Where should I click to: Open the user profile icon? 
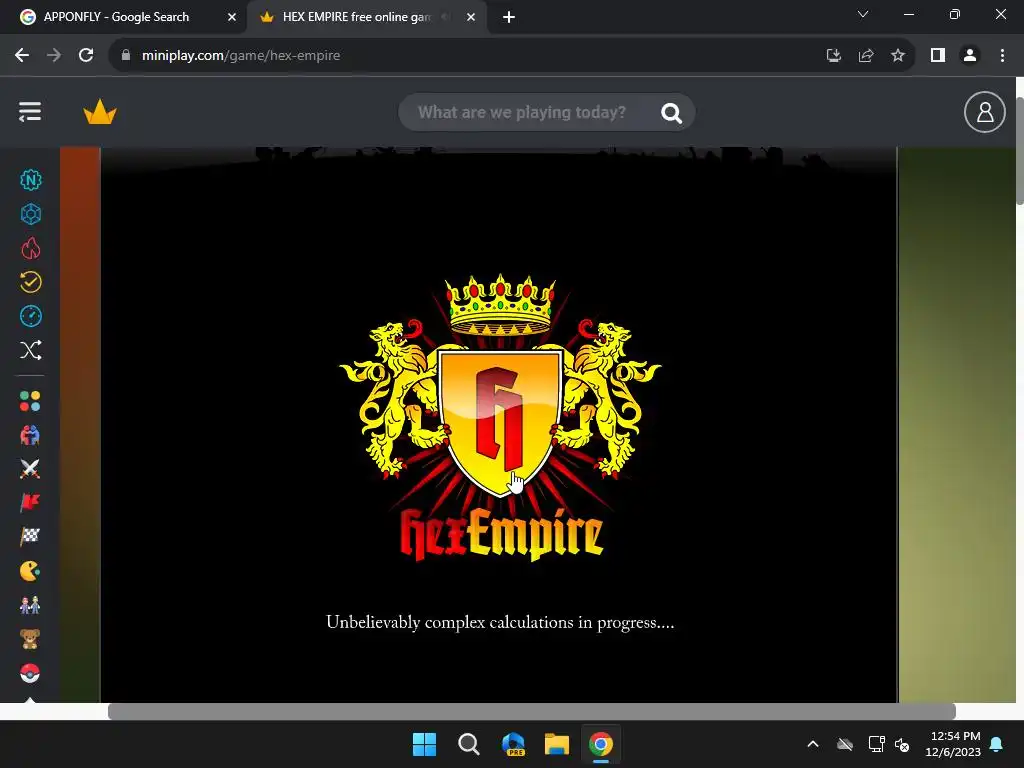pos(984,112)
